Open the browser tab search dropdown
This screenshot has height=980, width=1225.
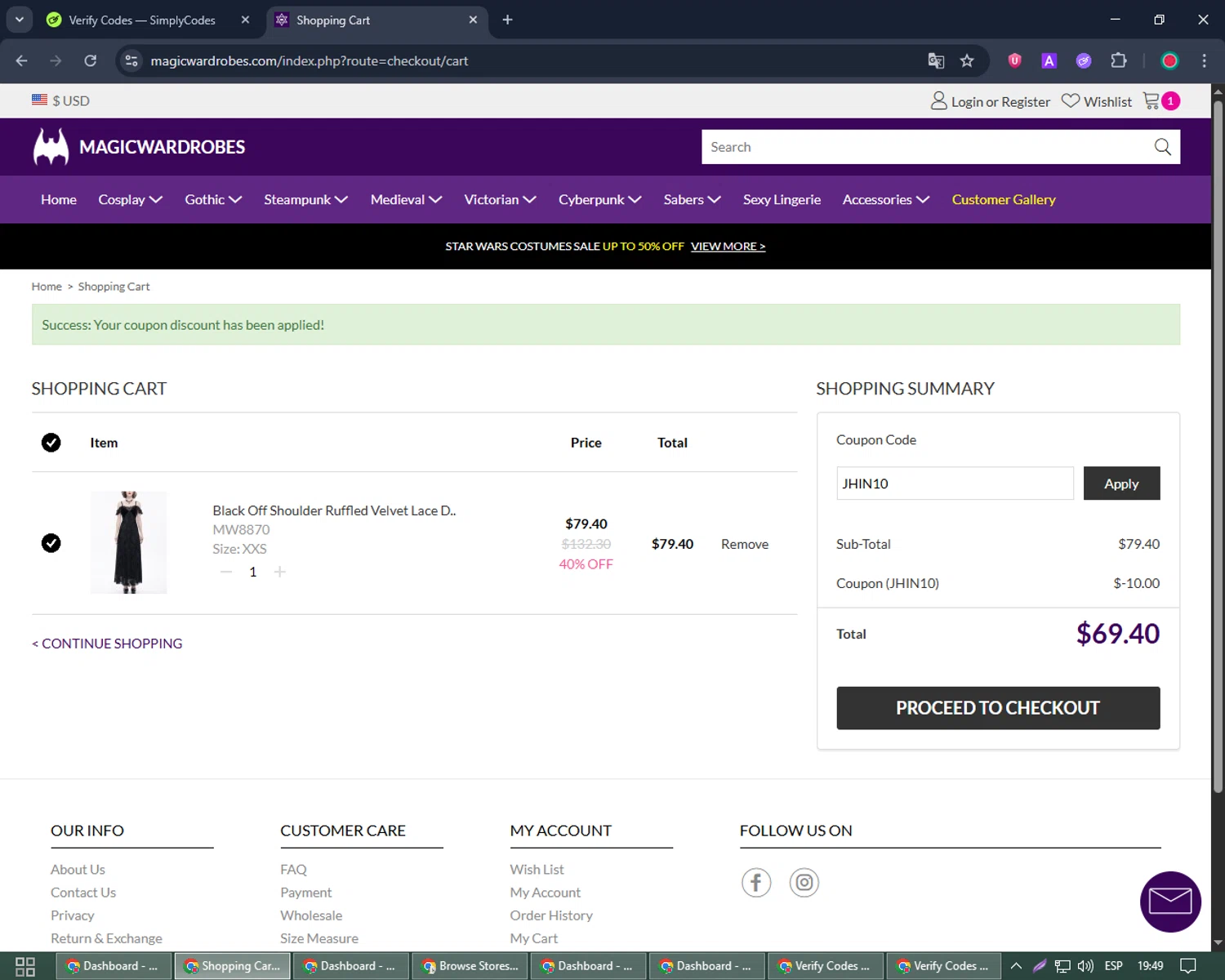coord(20,20)
